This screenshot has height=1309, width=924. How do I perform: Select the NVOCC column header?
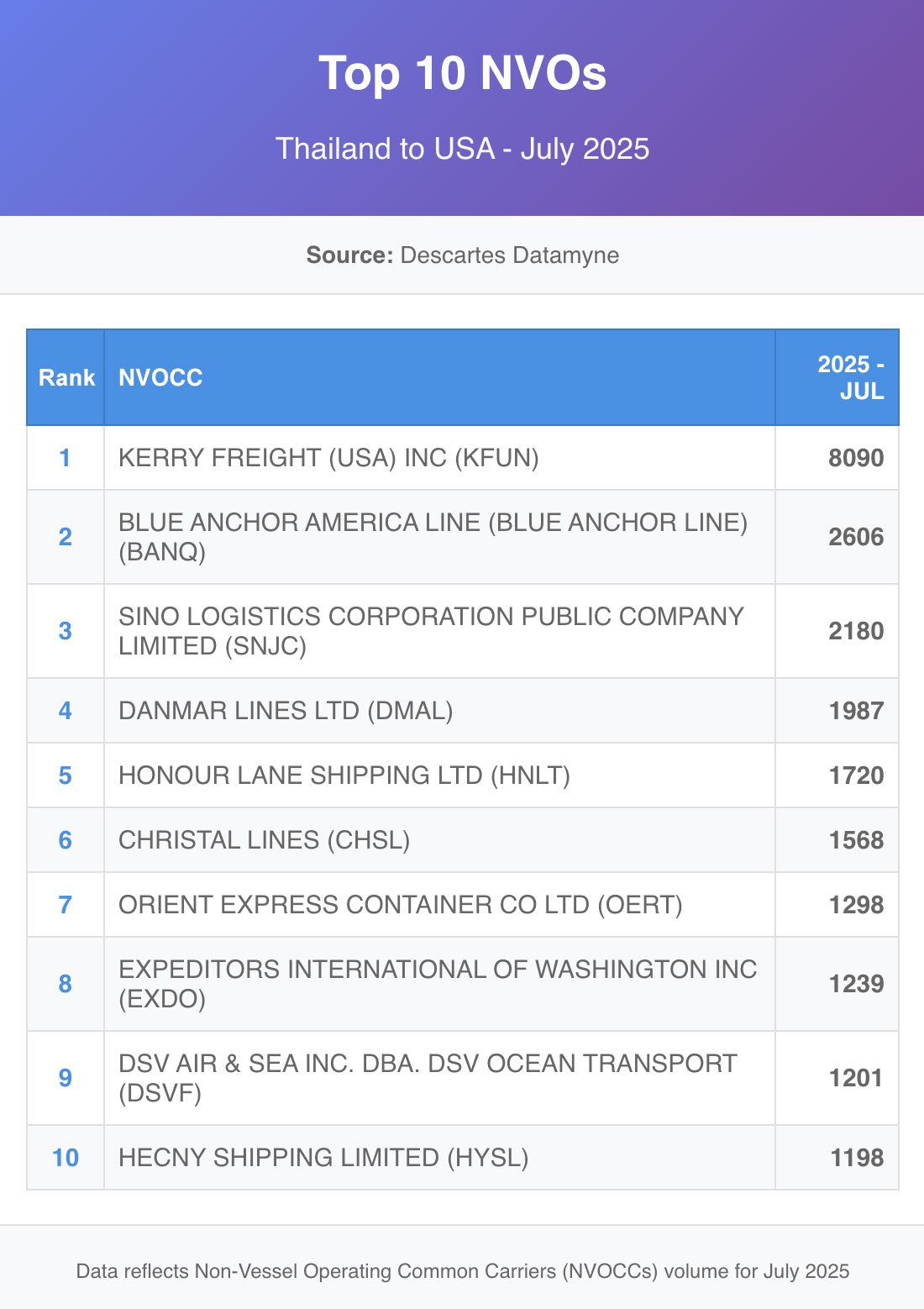click(x=160, y=378)
